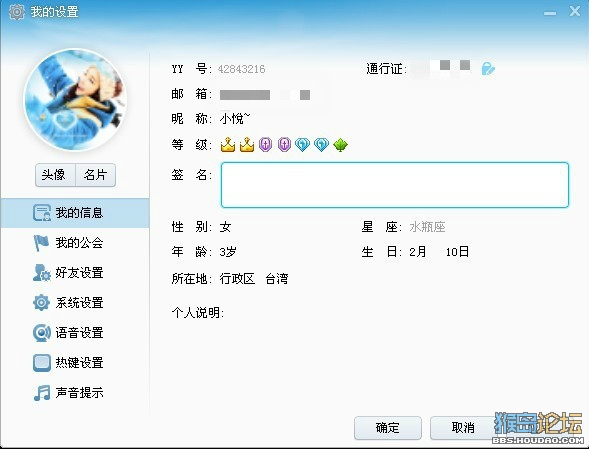589x449 pixels.
Task: Cancel with the 取消 button
Action: (463, 428)
